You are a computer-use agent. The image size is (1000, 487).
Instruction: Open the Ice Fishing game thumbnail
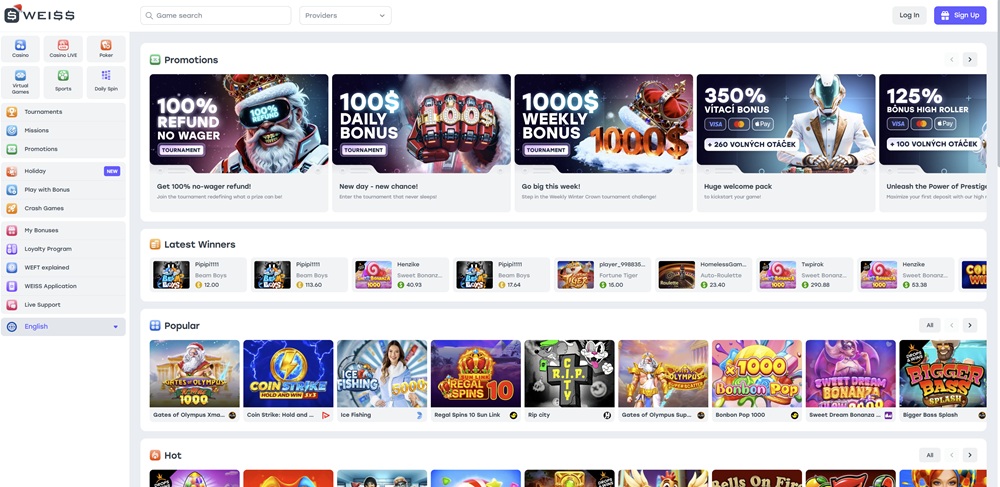(382, 374)
